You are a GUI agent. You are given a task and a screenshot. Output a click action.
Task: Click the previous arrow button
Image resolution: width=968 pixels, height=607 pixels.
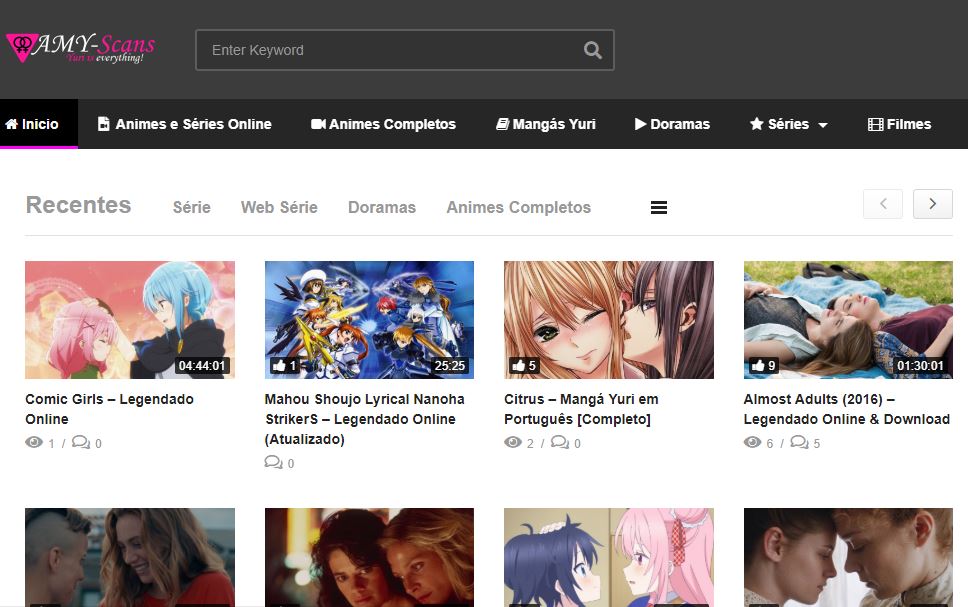point(883,204)
